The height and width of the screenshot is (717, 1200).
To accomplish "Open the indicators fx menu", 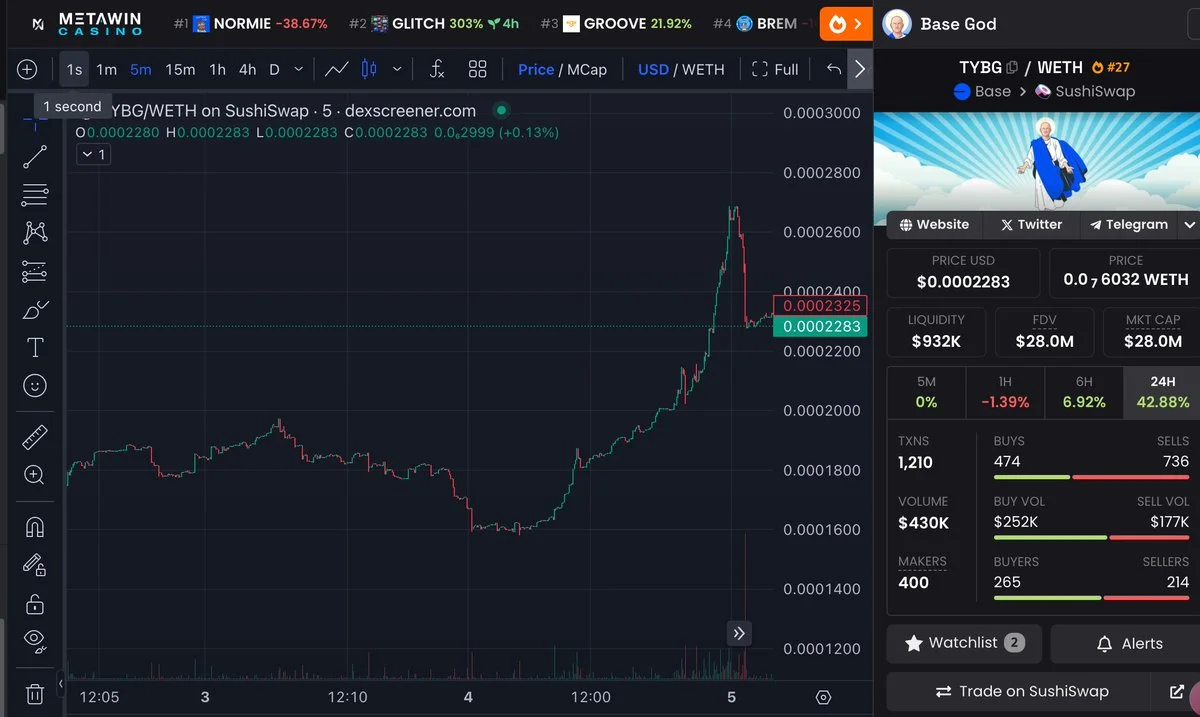I will (x=437, y=69).
